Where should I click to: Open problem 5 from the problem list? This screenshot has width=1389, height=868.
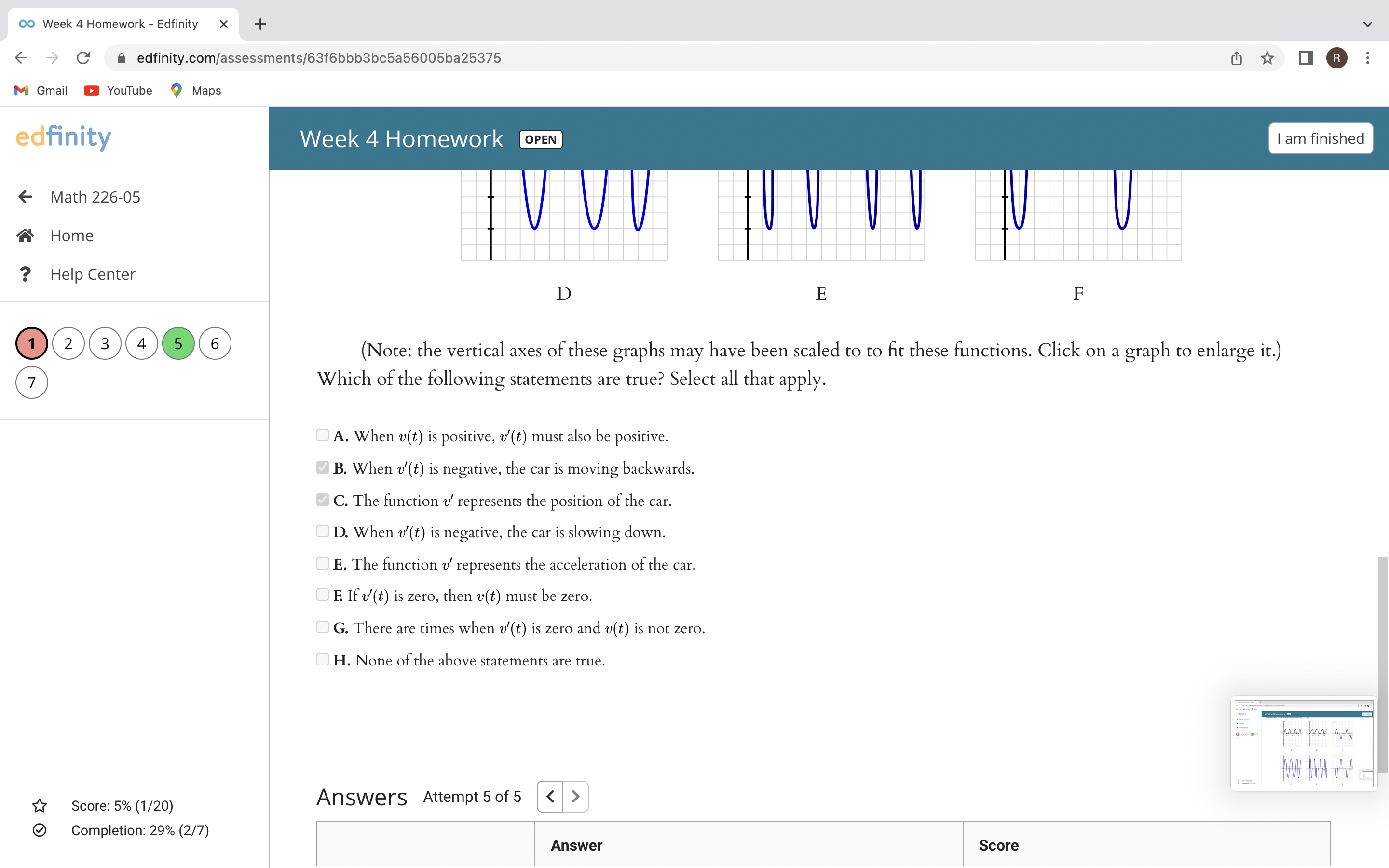(178, 343)
